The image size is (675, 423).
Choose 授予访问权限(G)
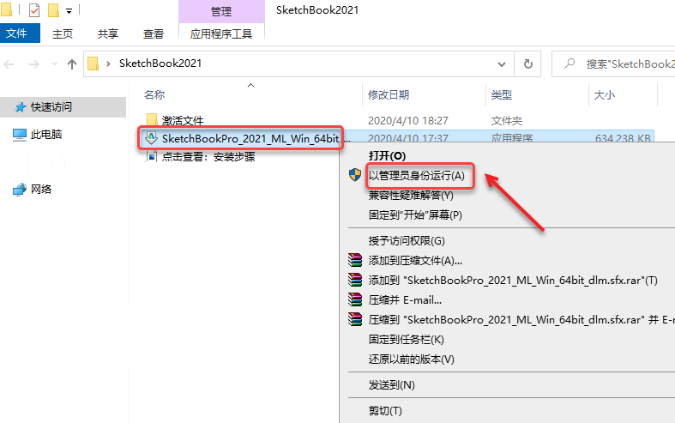pyautogui.click(x=406, y=241)
